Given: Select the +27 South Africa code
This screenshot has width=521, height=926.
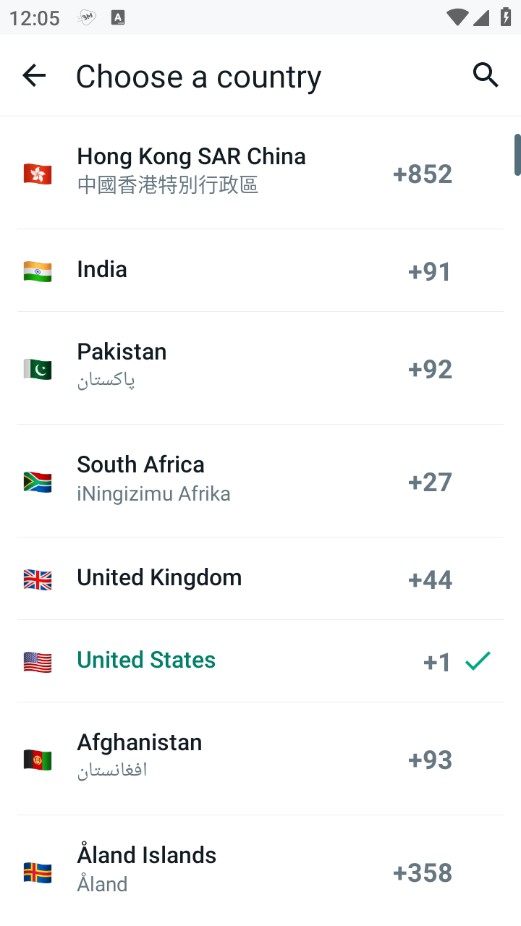Looking at the screenshot, I should (430, 482).
